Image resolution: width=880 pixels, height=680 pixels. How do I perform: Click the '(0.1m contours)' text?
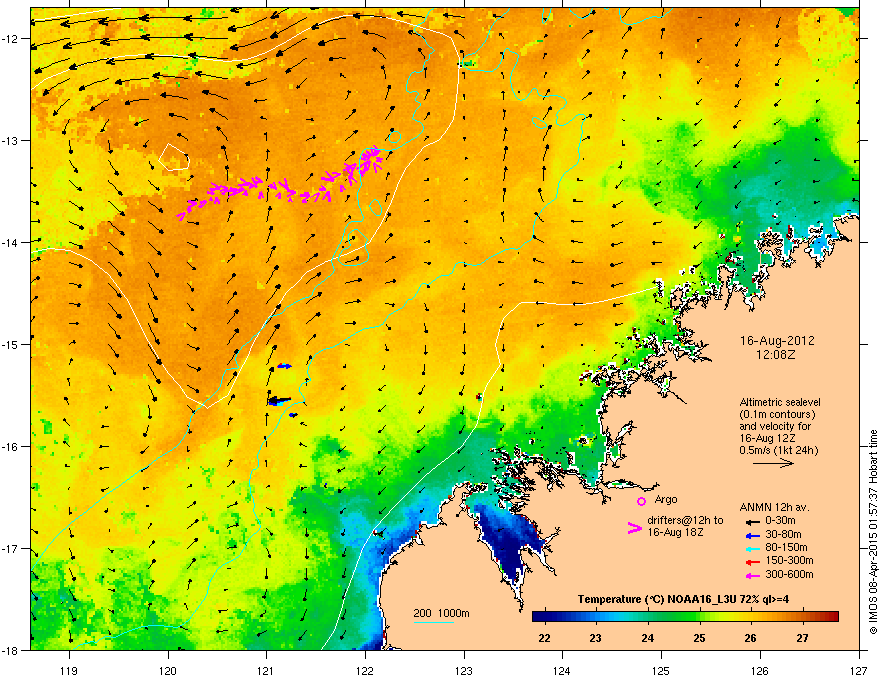pos(777,415)
